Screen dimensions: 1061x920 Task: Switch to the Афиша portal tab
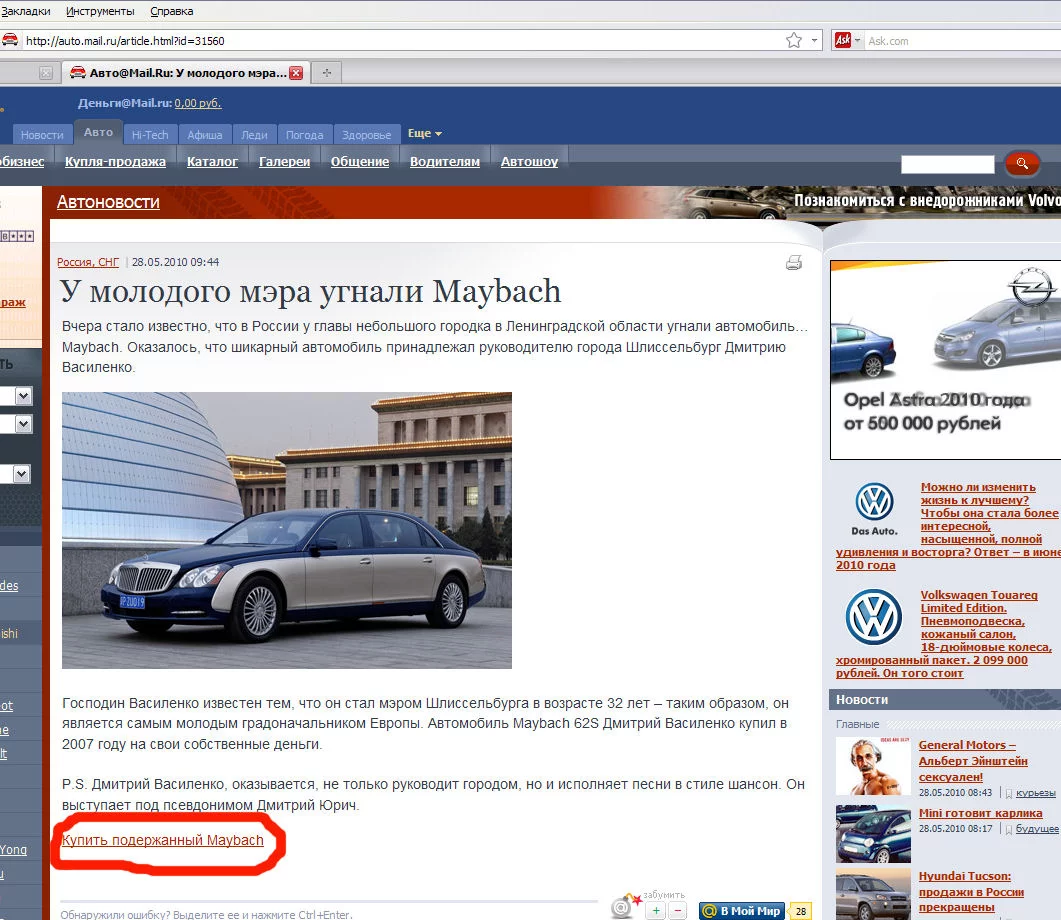click(205, 135)
